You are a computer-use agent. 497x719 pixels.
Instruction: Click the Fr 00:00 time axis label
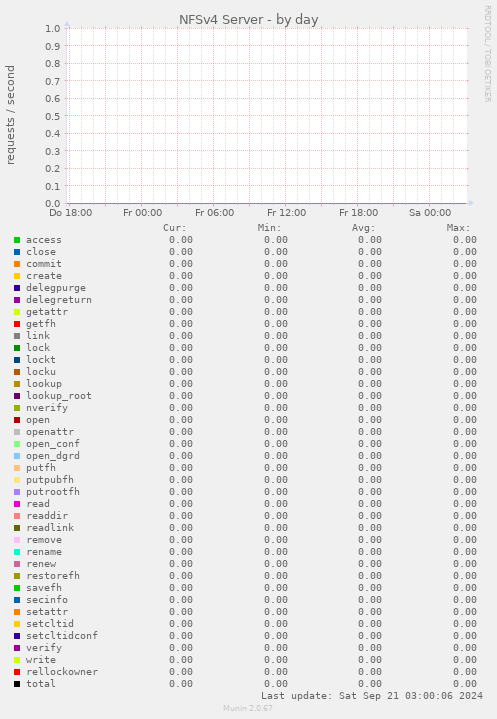tap(143, 213)
